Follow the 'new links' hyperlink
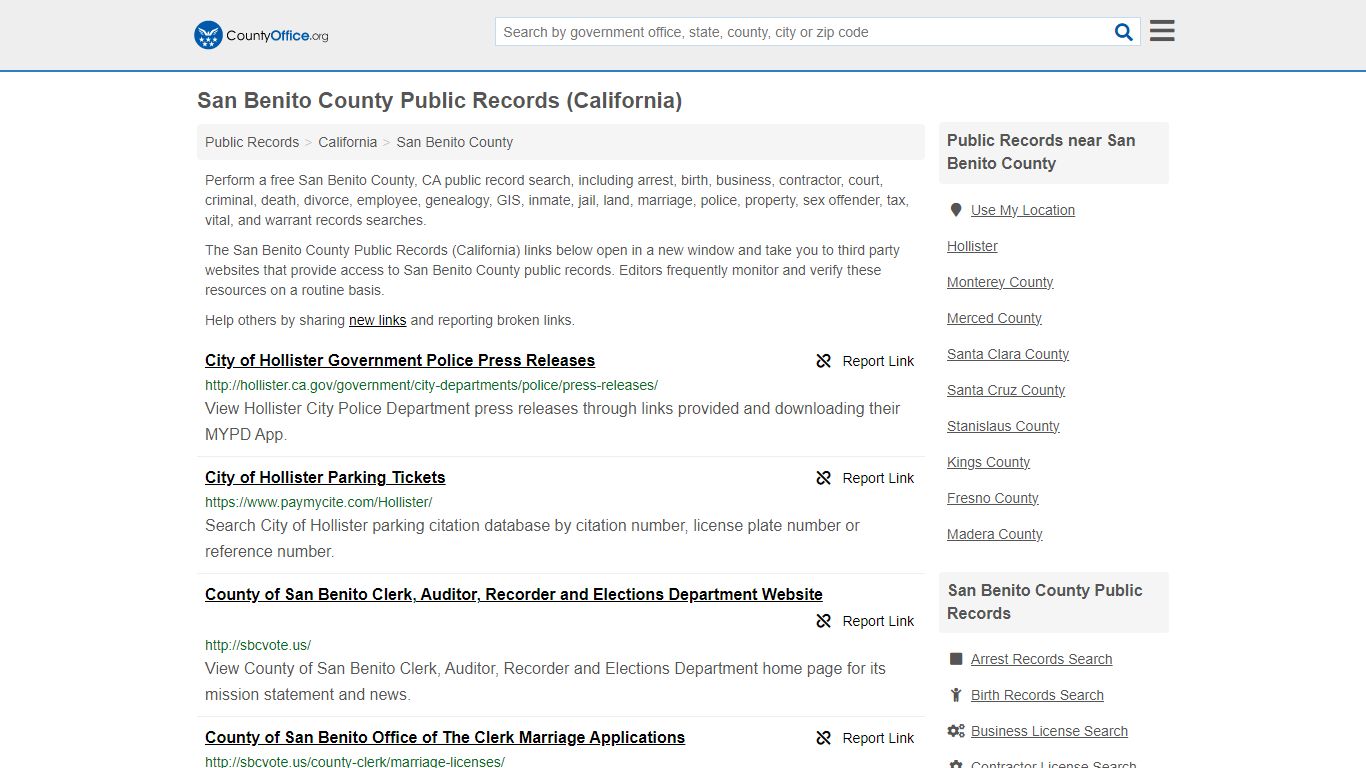Viewport: 1366px width, 768px height. click(x=377, y=320)
